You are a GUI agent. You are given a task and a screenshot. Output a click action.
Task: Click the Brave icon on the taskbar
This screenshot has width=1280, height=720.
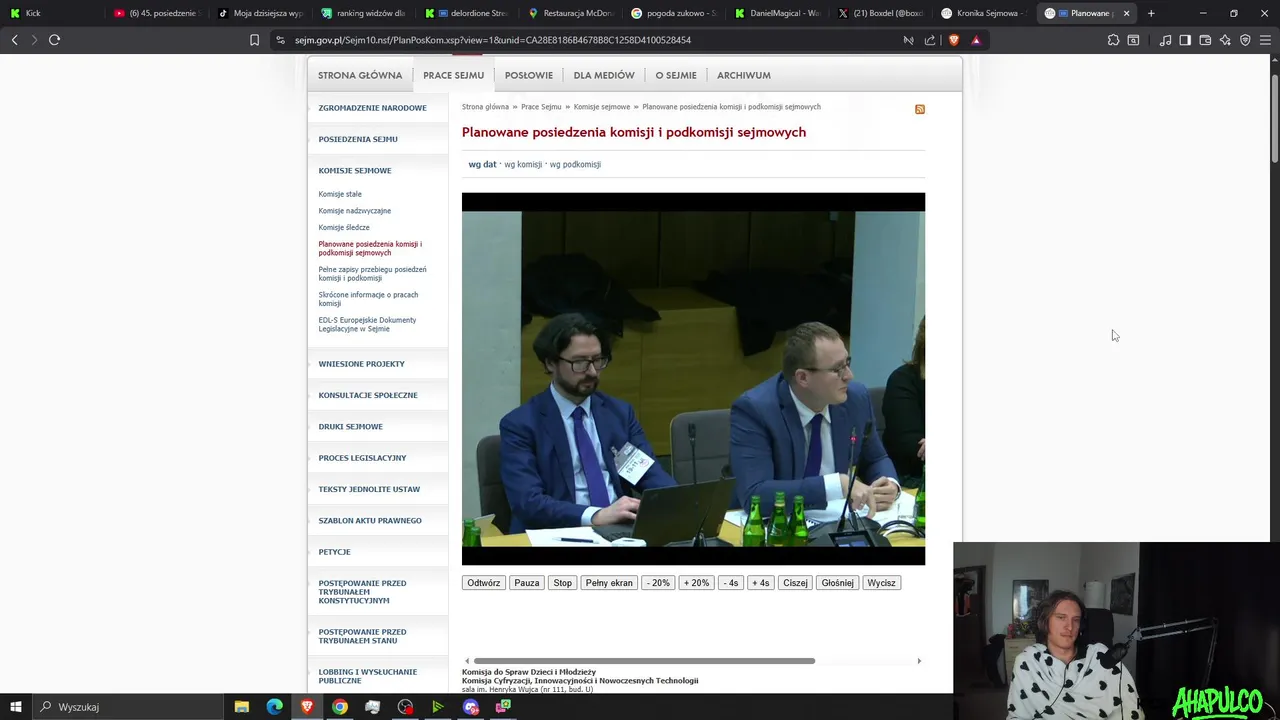click(307, 707)
